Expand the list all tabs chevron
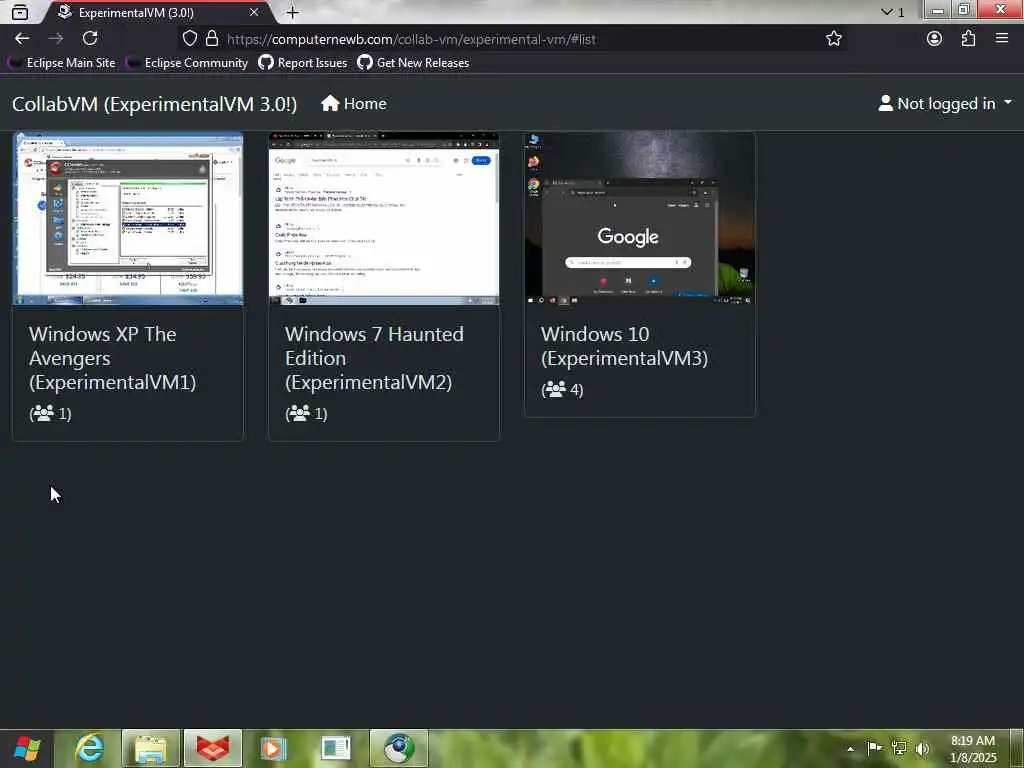 pos(886,12)
